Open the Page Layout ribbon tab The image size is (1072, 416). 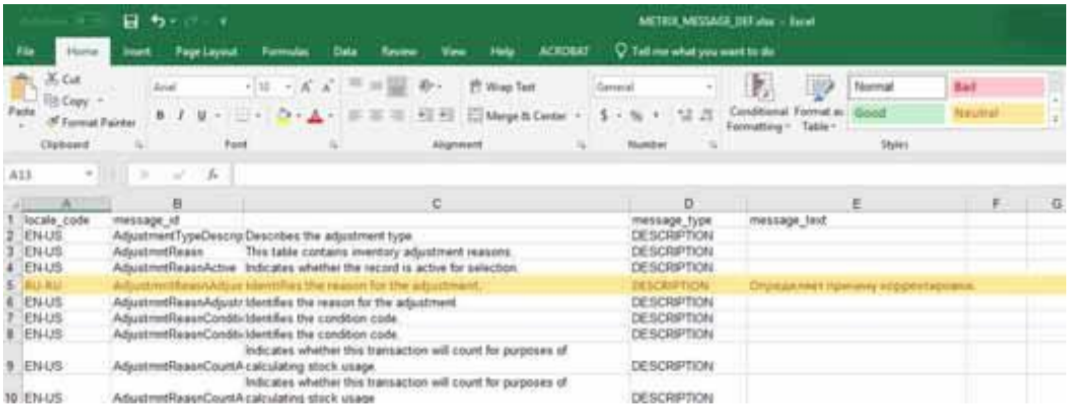(x=203, y=48)
